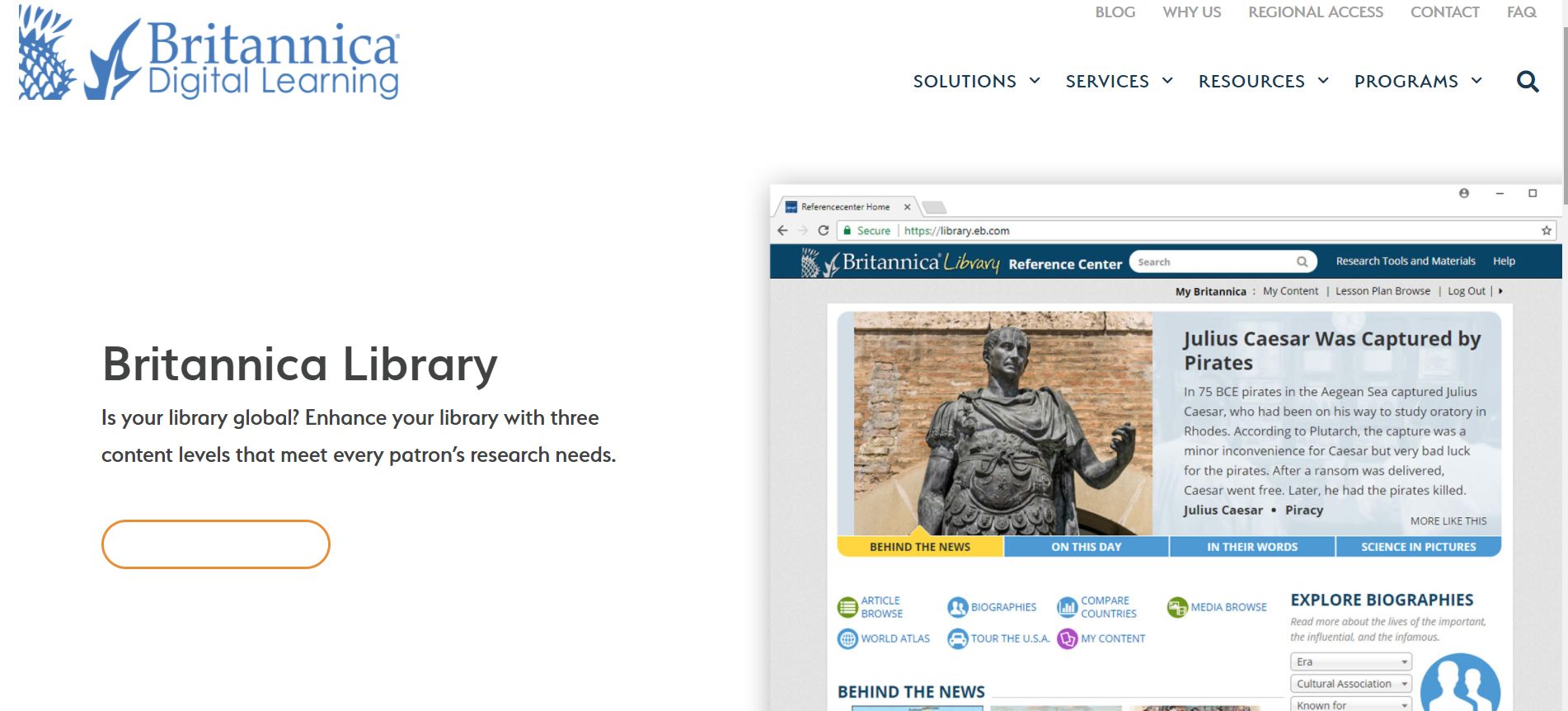1568x711 pixels.
Task: Open the Science in Pictures tab
Action: tap(1419, 547)
